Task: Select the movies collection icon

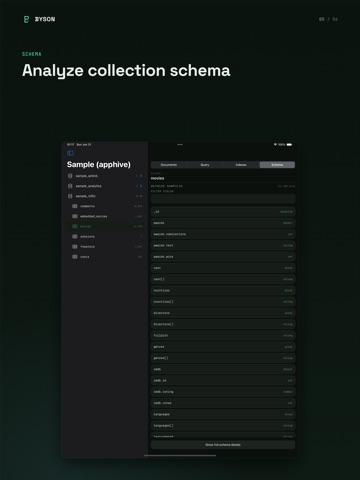Action: 75,226
